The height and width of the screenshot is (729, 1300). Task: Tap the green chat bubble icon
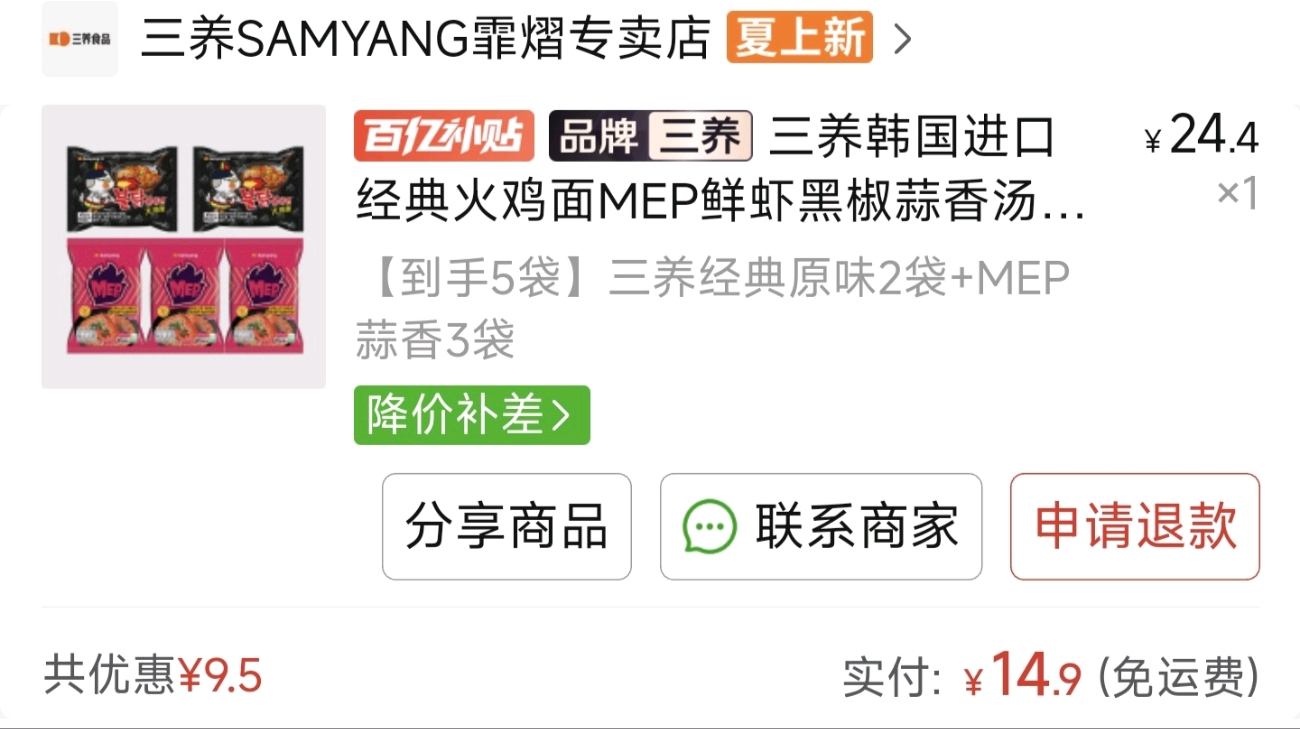(x=710, y=527)
